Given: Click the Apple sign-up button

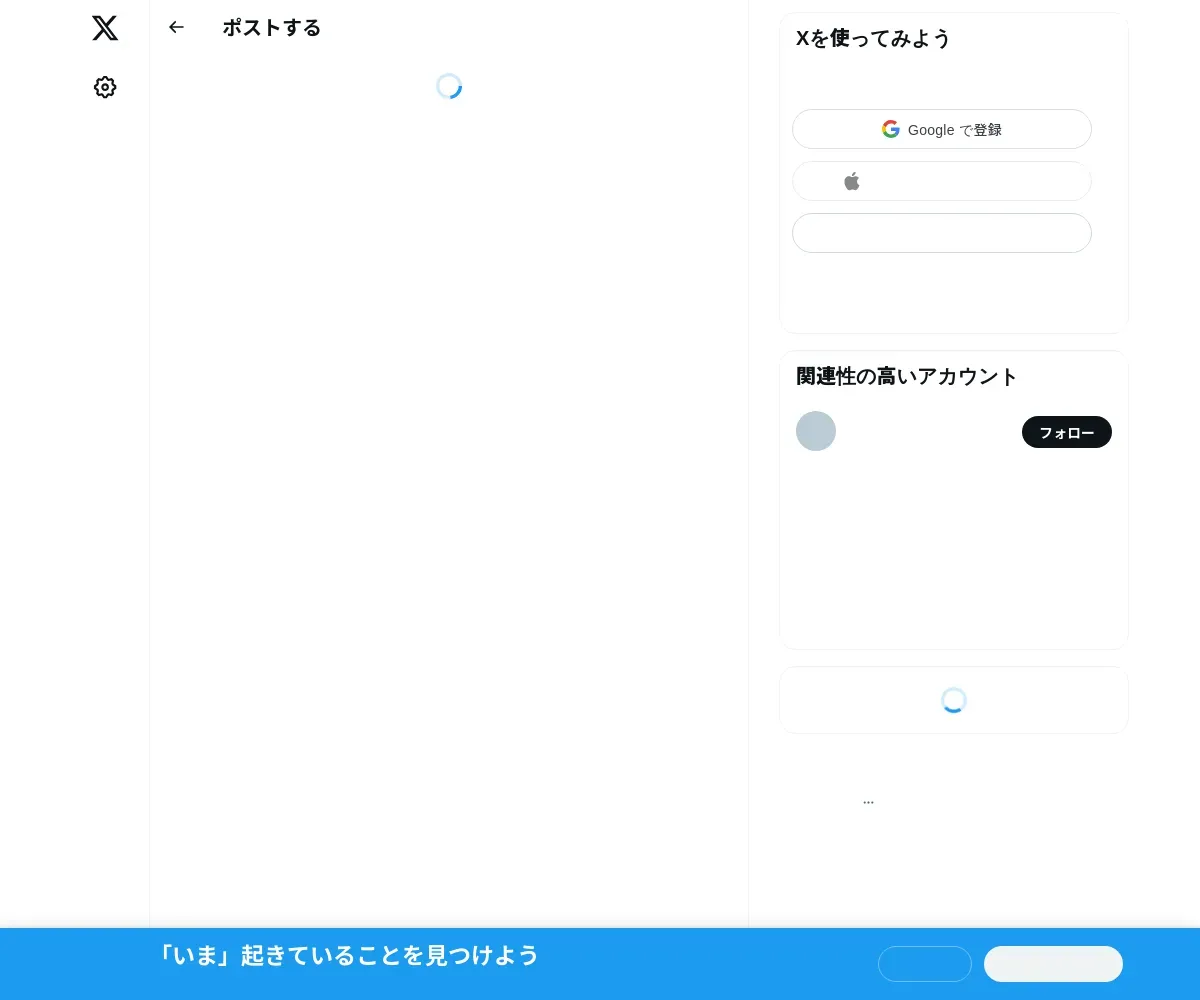Looking at the screenshot, I should point(942,181).
